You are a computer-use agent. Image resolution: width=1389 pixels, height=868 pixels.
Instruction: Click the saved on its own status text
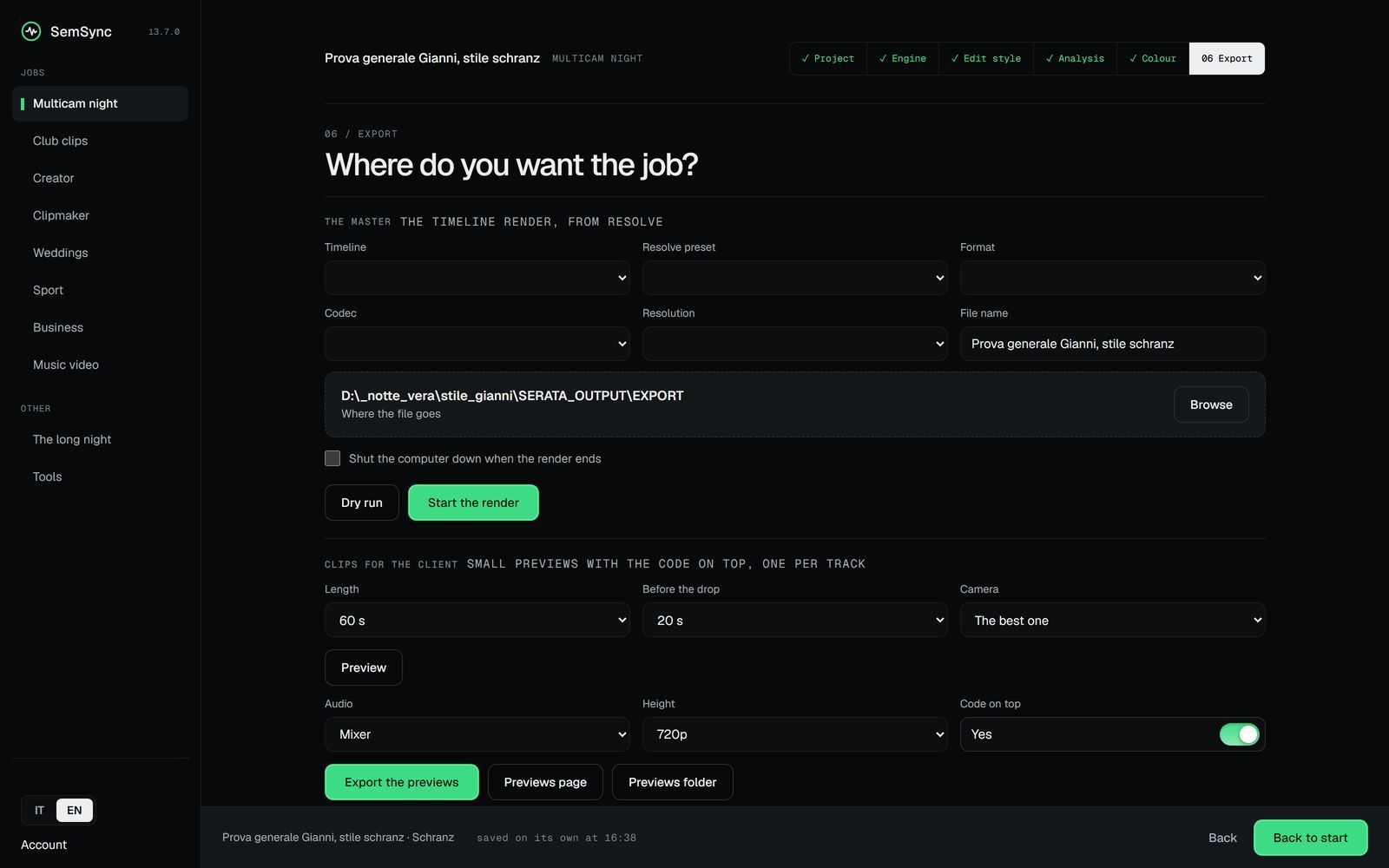556,838
